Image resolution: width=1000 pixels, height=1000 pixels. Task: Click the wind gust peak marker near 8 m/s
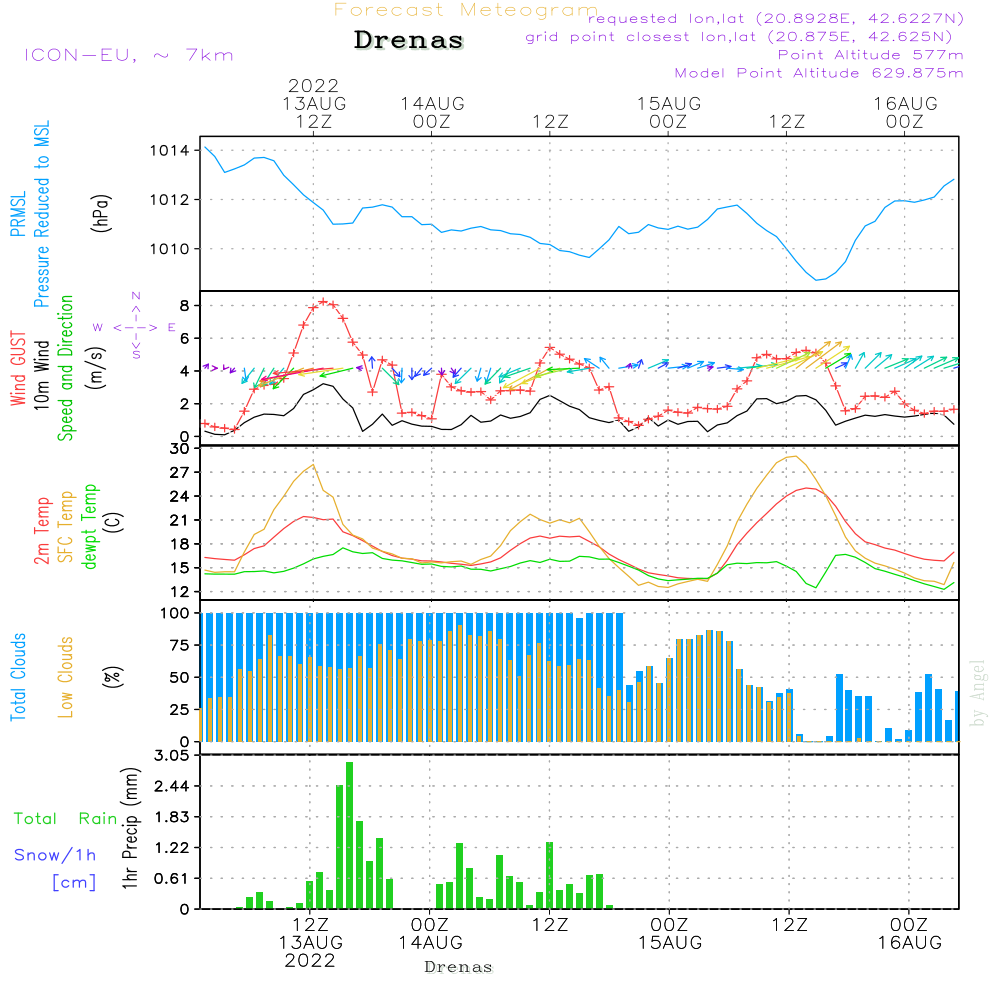tap(323, 301)
